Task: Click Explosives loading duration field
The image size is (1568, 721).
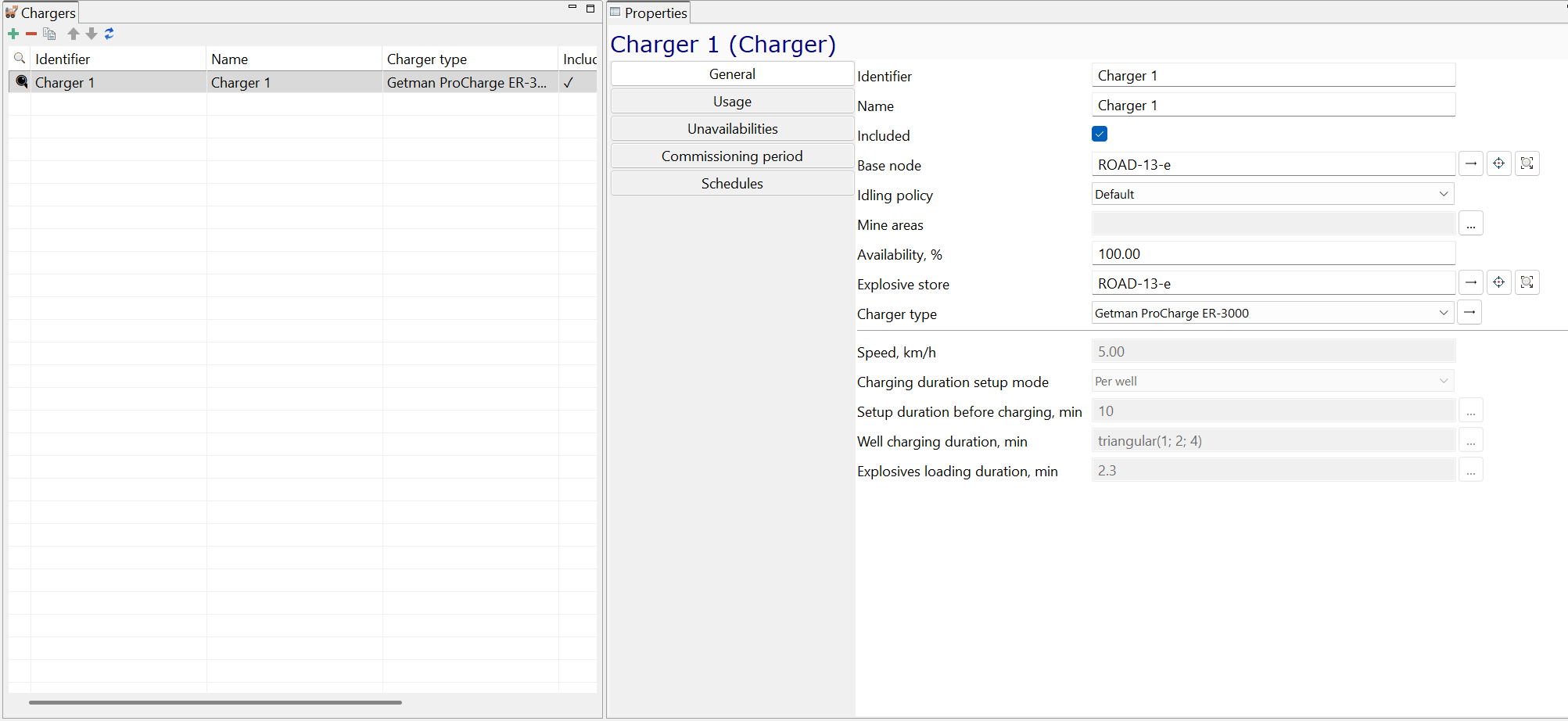Action: [1273, 470]
